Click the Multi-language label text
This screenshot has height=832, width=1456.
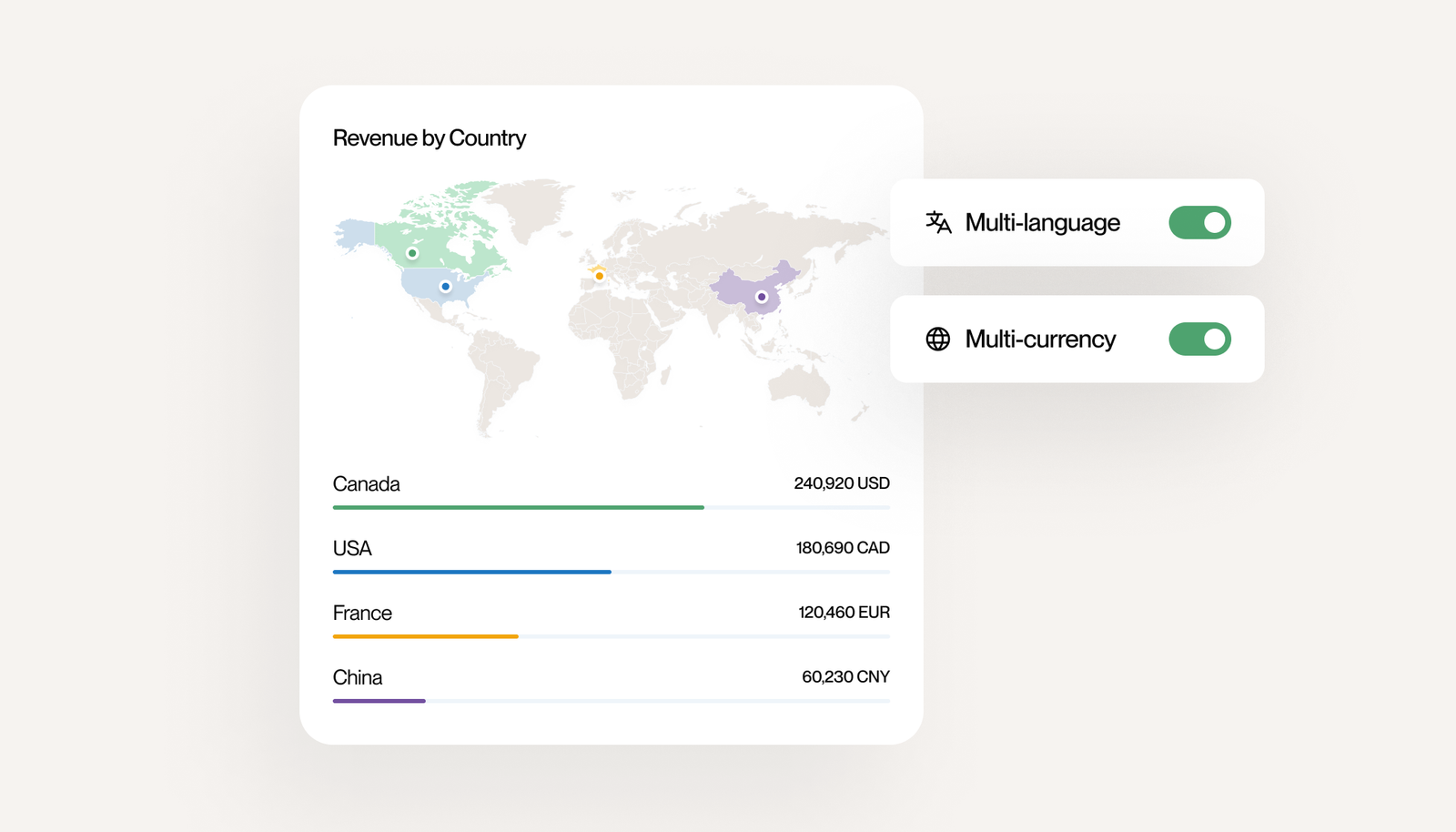pyautogui.click(x=1043, y=223)
